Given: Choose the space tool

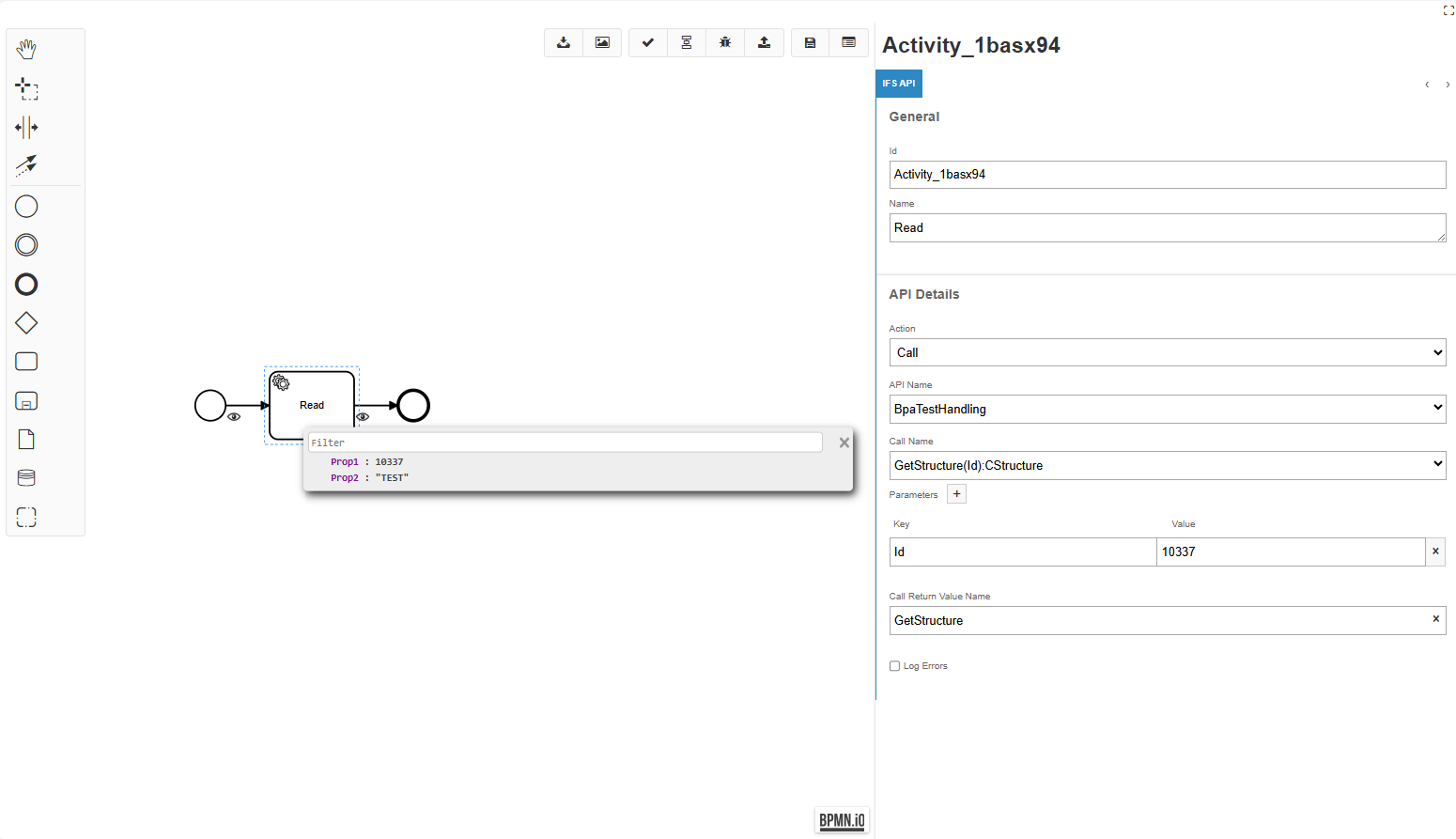Looking at the screenshot, I should coord(26,127).
